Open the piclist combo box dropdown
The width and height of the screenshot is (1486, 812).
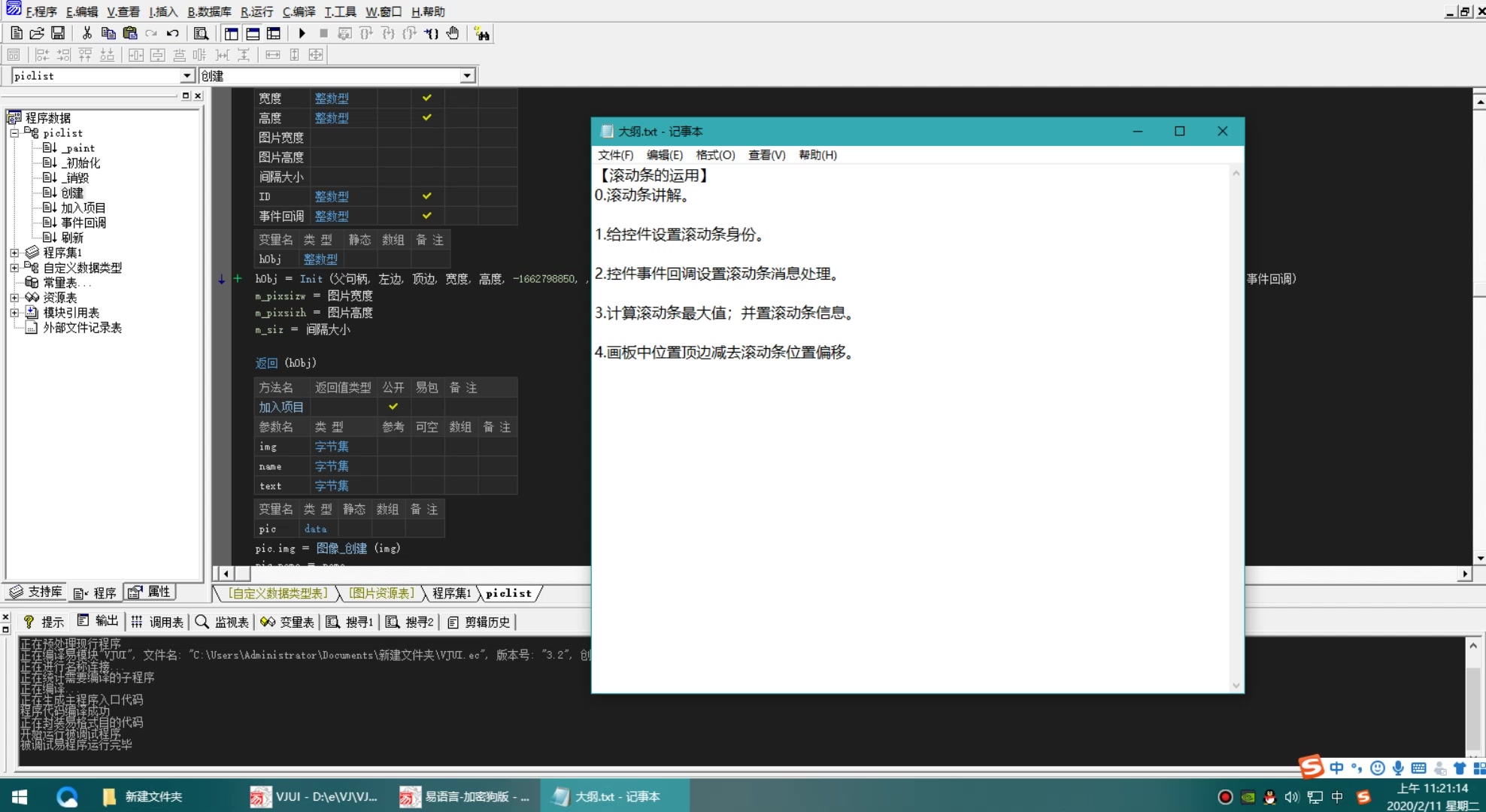[187, 76]
